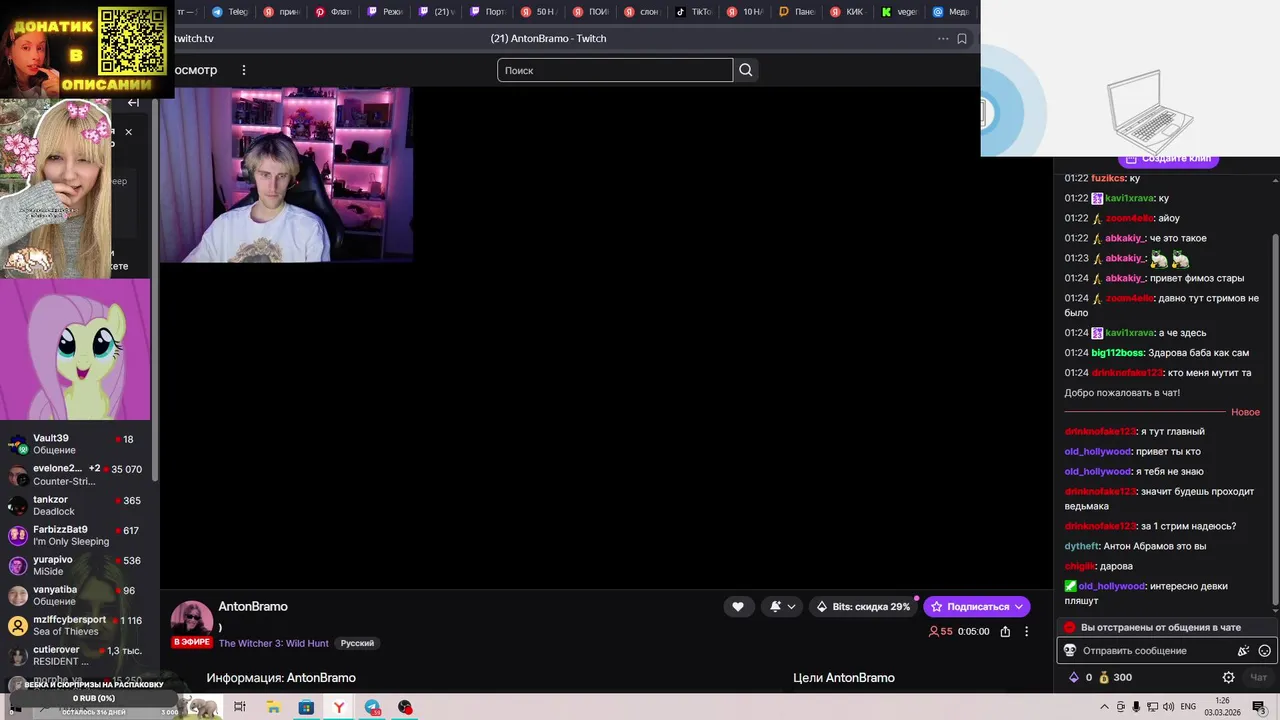Switch to the Telegram browser tab

(230, 12)
